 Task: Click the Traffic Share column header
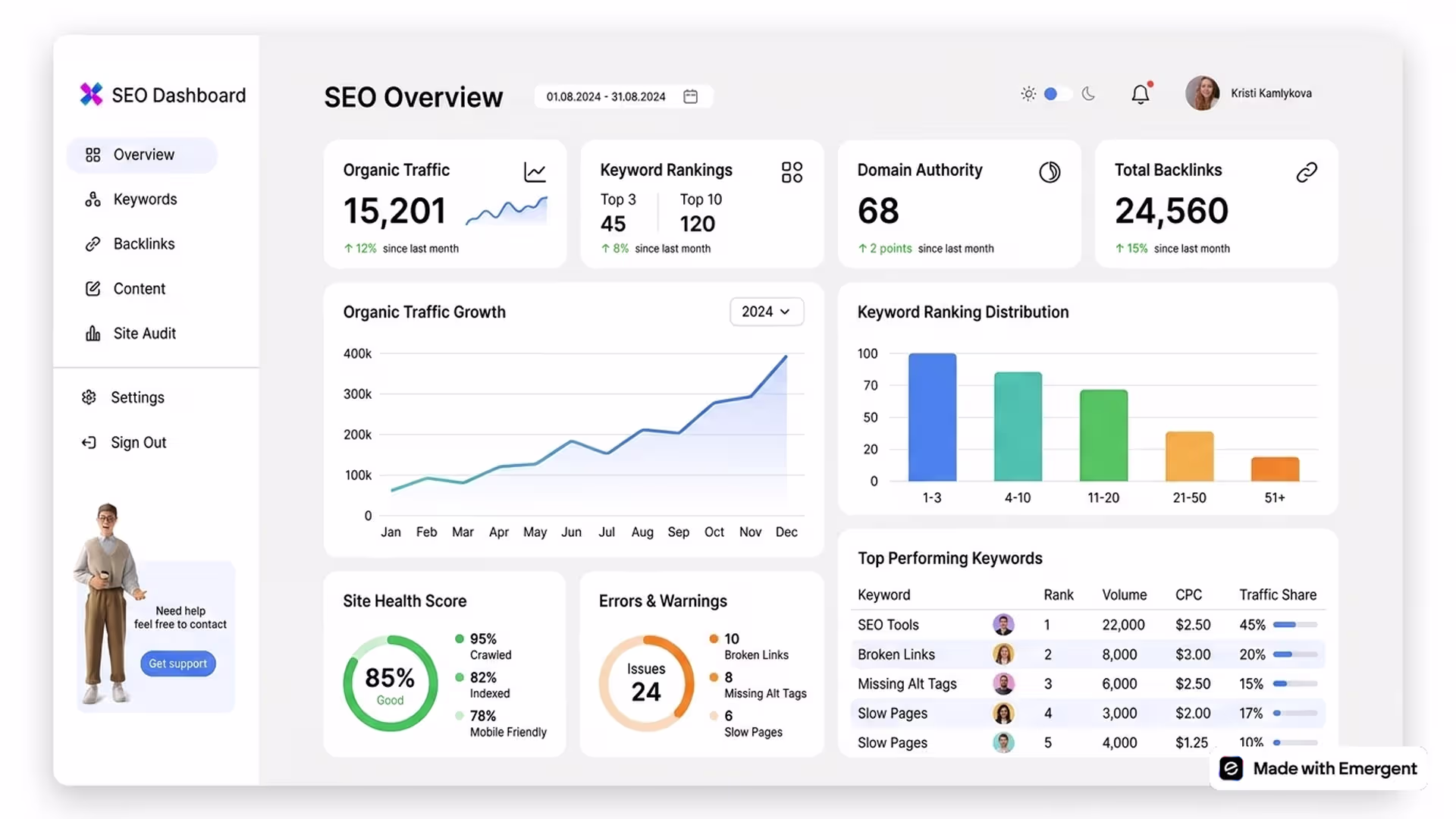pos(1278,595)
